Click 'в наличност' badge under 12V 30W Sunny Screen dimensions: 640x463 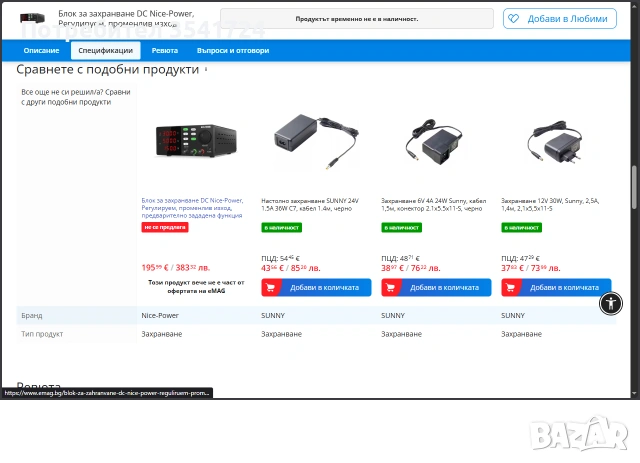tap(522, 228)
